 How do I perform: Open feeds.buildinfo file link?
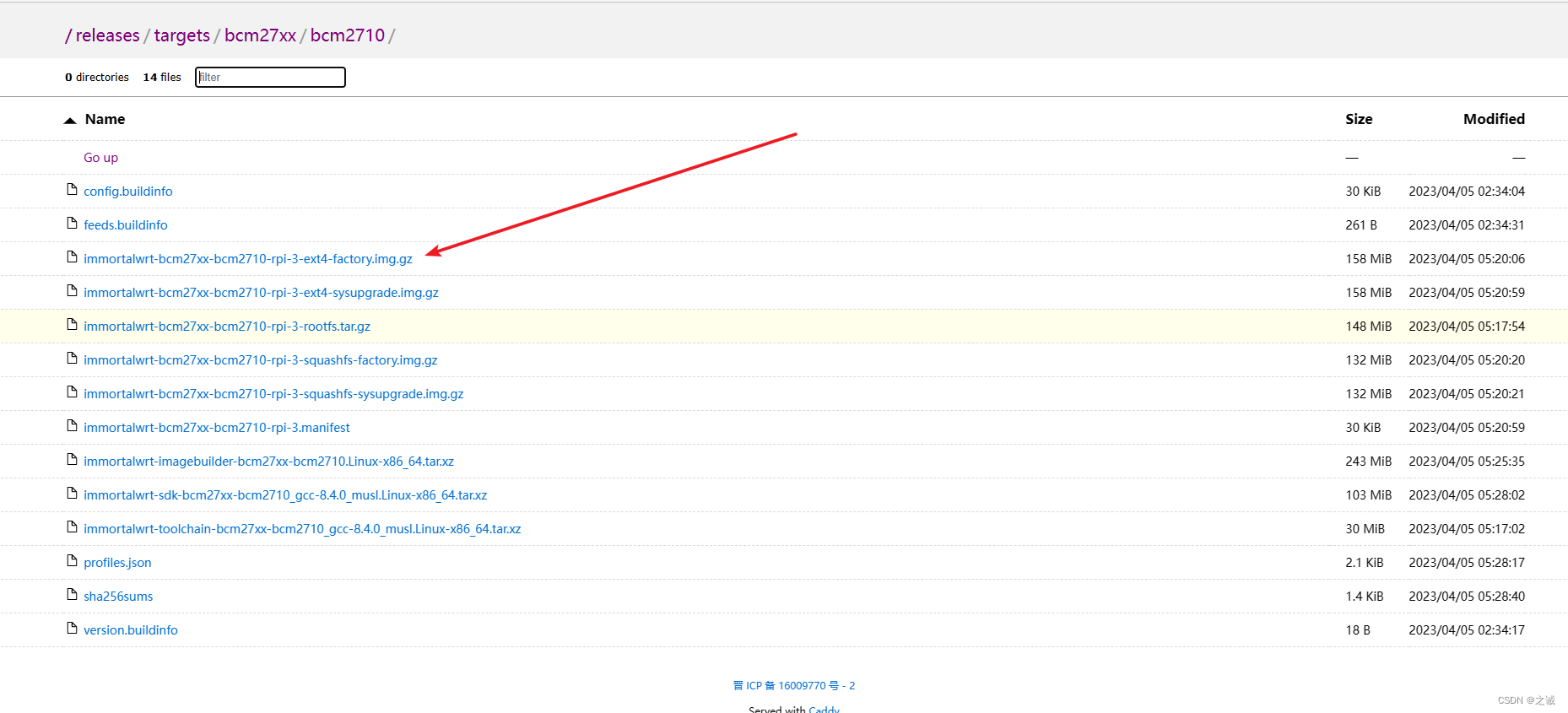click(x=125, y=225)
